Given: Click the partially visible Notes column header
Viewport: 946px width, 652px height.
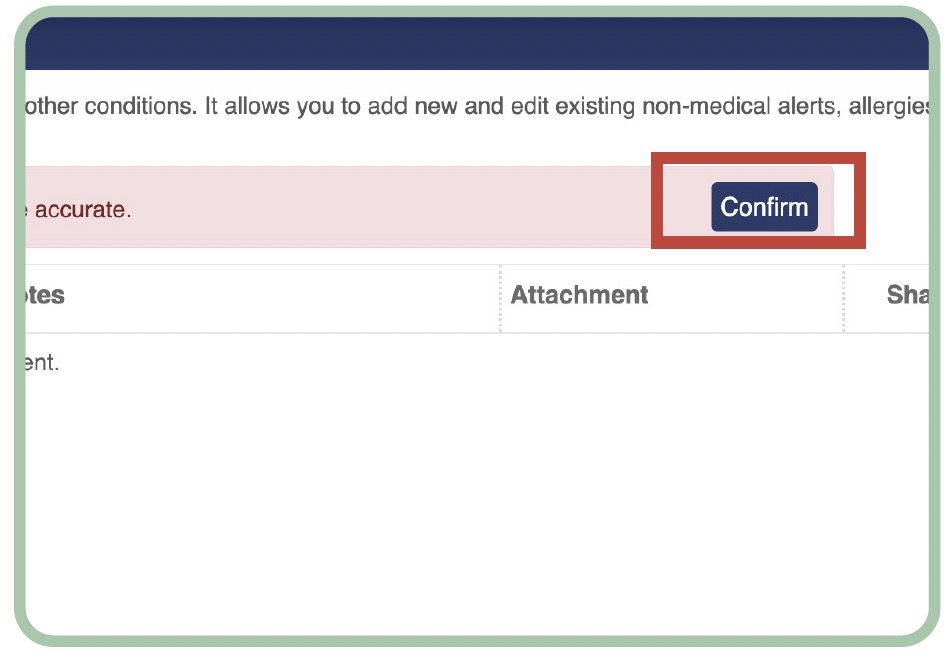Looking at the screenshot, I should coord(46,295).
